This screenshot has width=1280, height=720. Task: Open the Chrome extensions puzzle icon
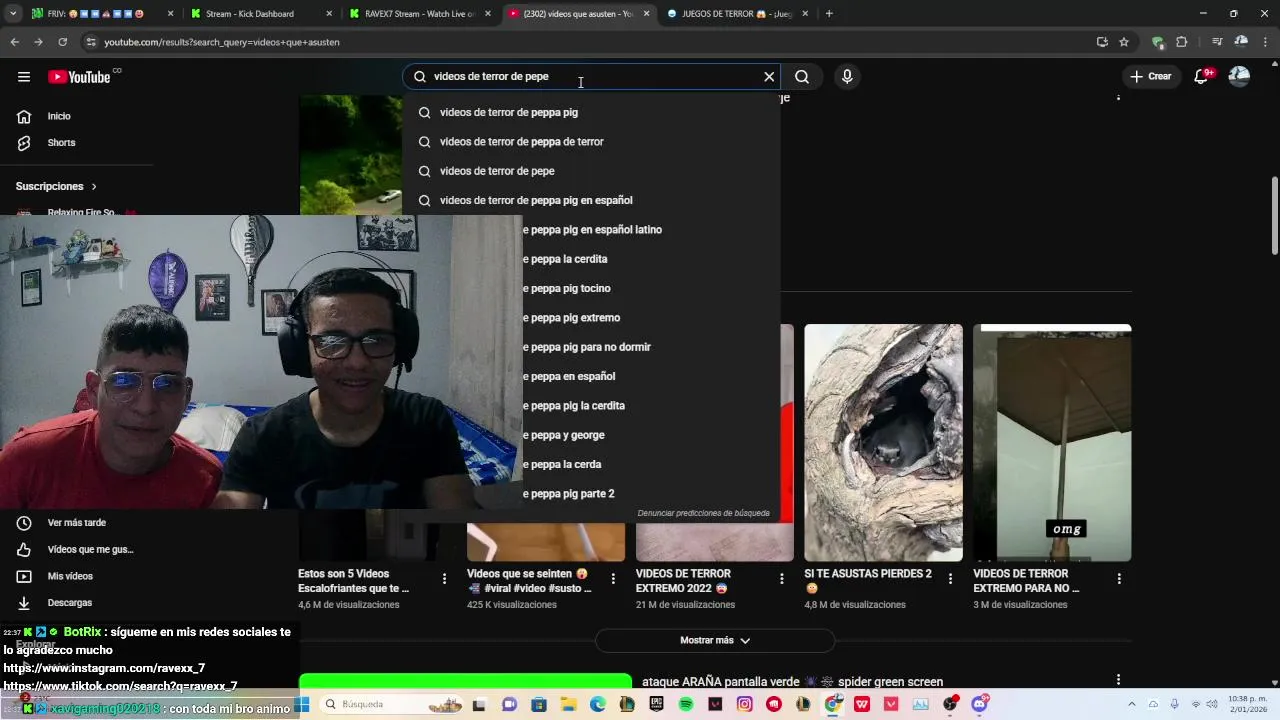[x=1182, y=42]
